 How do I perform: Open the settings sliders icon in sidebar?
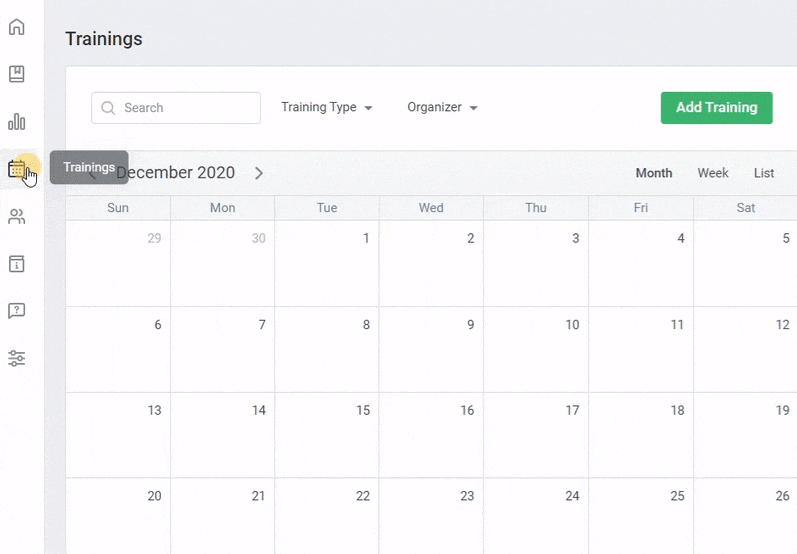tap(16, 358)
